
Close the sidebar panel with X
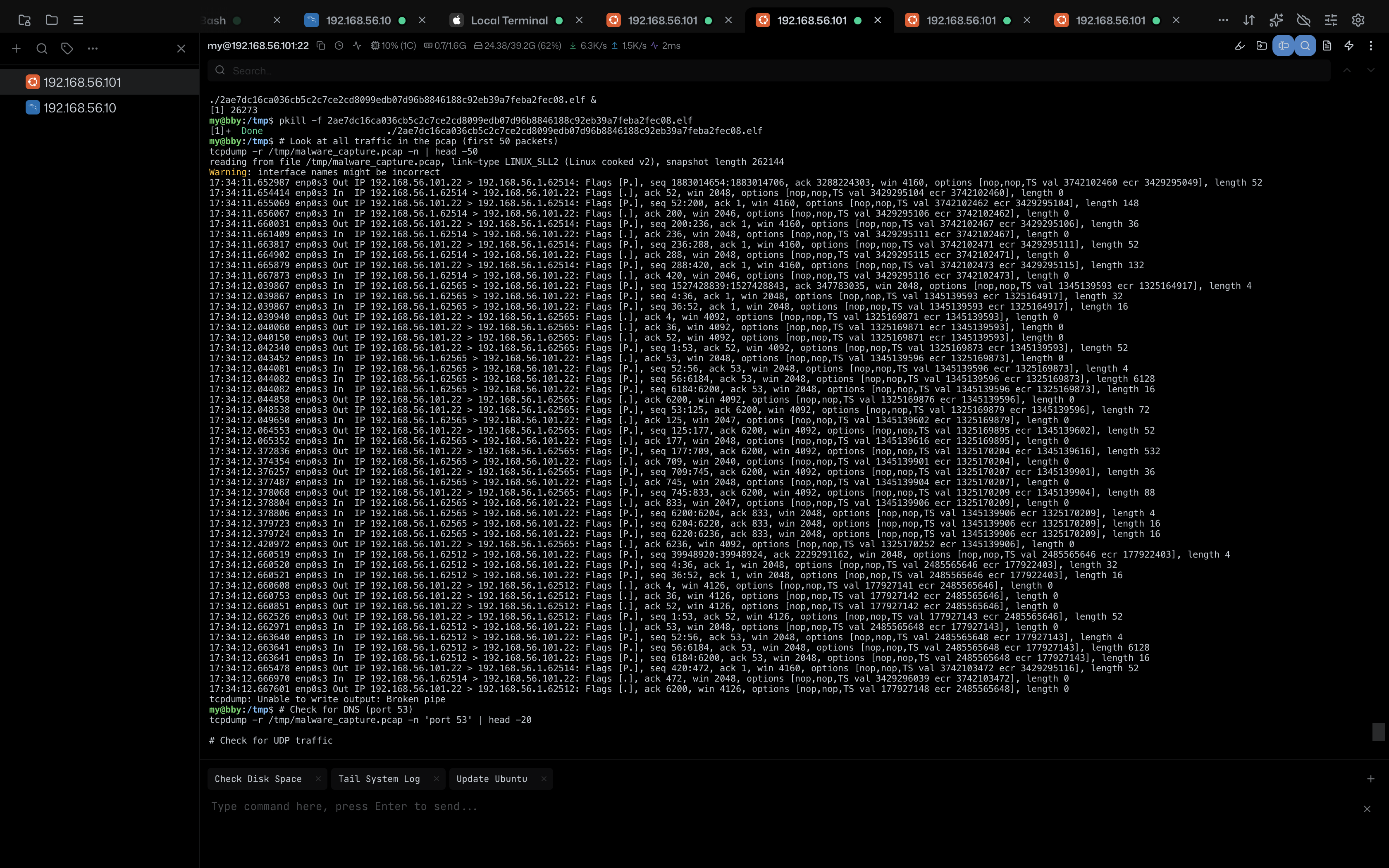pyautogui.click(x=181, y=49)
